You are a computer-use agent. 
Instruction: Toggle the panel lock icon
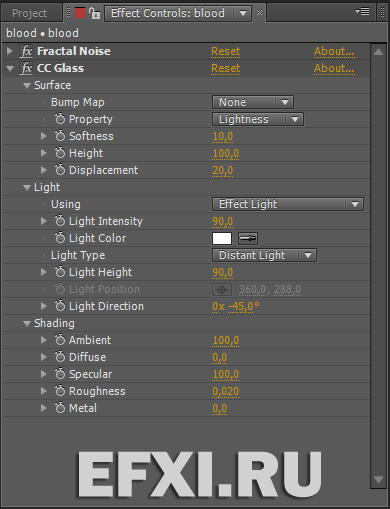(x=95, y=13)
